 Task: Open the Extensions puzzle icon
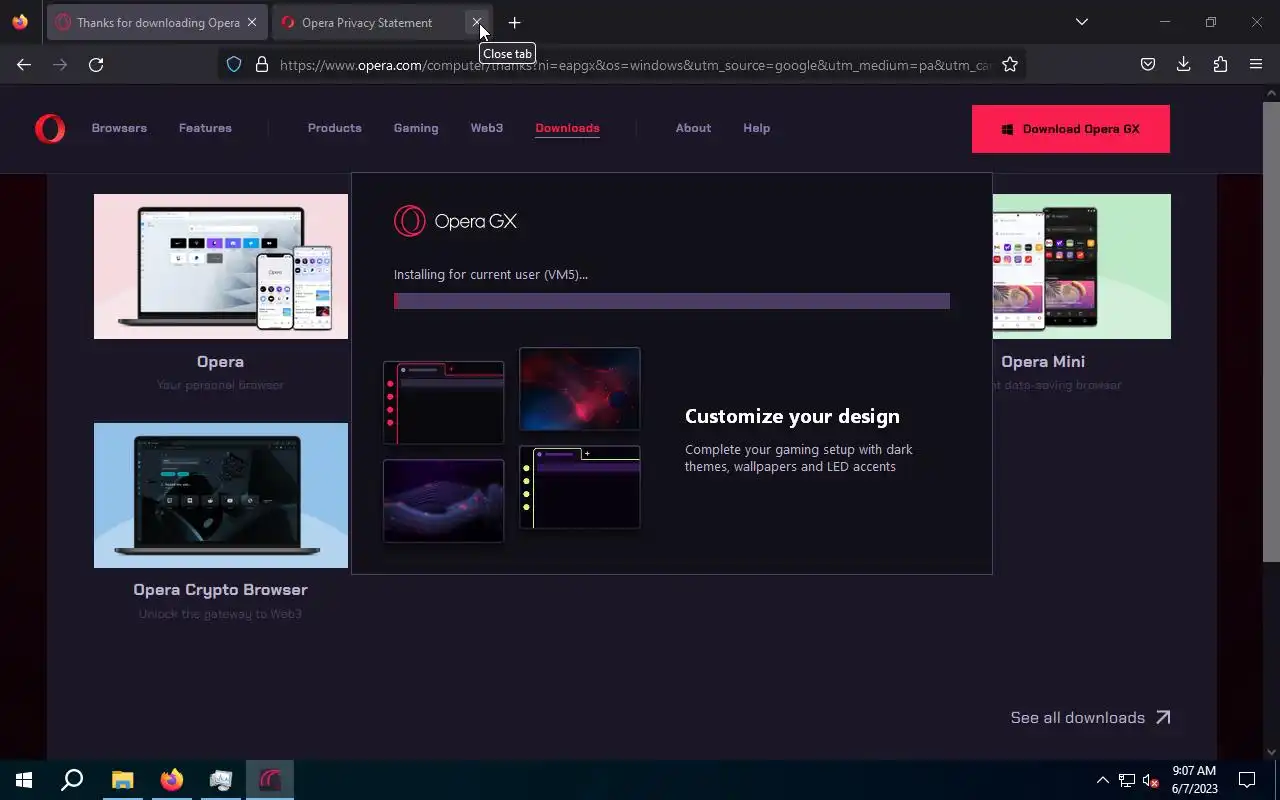click(1220, 64)
